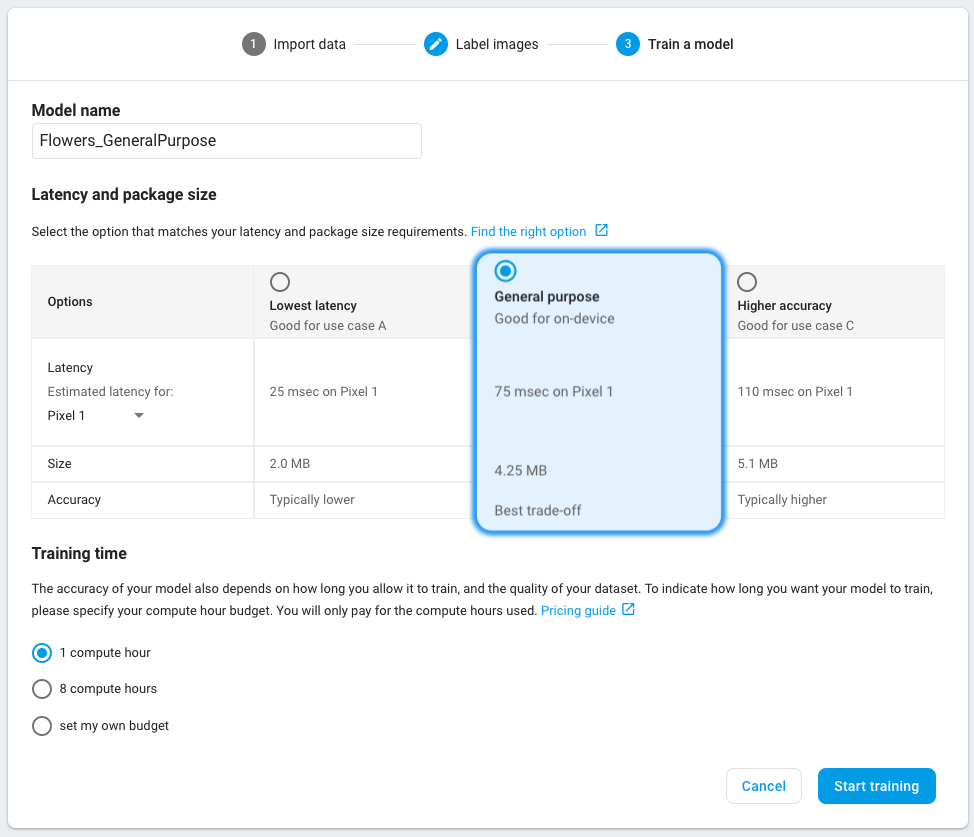This screenshot has width=974, height=837.
Task: Click the external link icon beside Find the right option
Action: 601,230
